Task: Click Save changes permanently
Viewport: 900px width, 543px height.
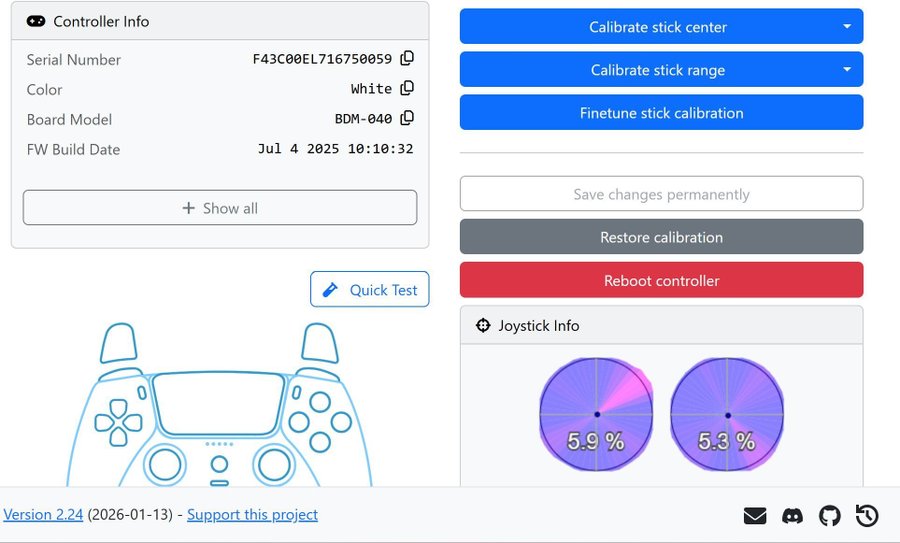Action: pos(661,195)
